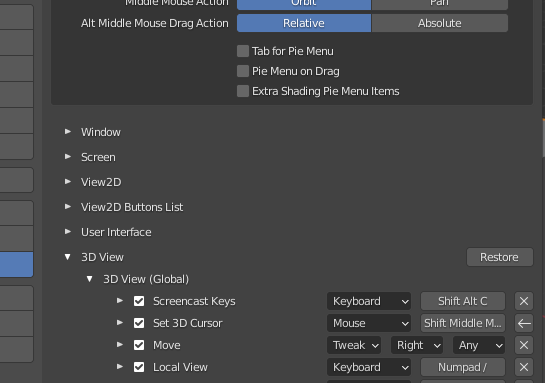Uncheck the Move keymap item

(139, 345)
